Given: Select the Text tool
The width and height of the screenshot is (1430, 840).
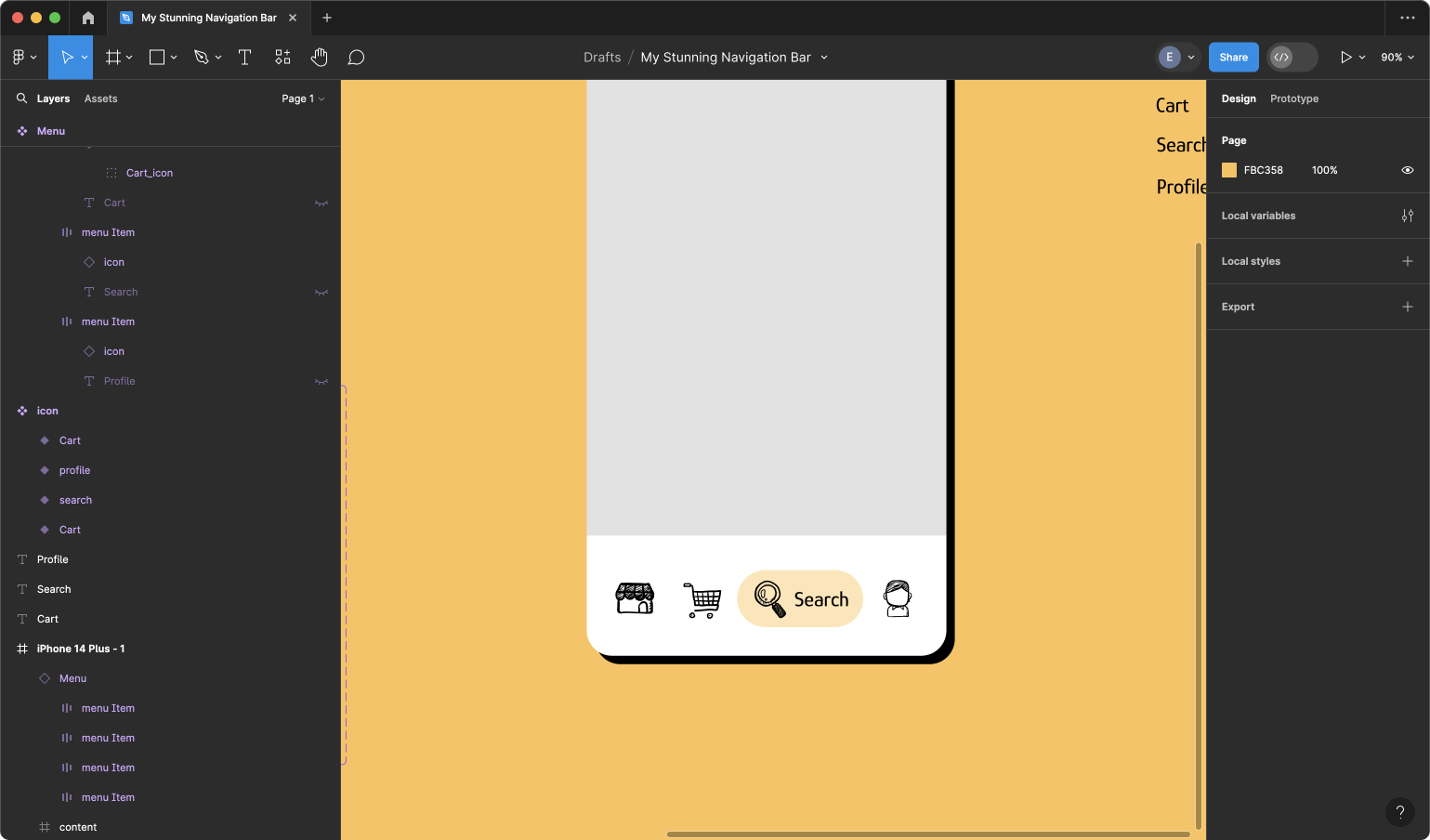Looking at the screenshot, I should [x=245, y=58].
